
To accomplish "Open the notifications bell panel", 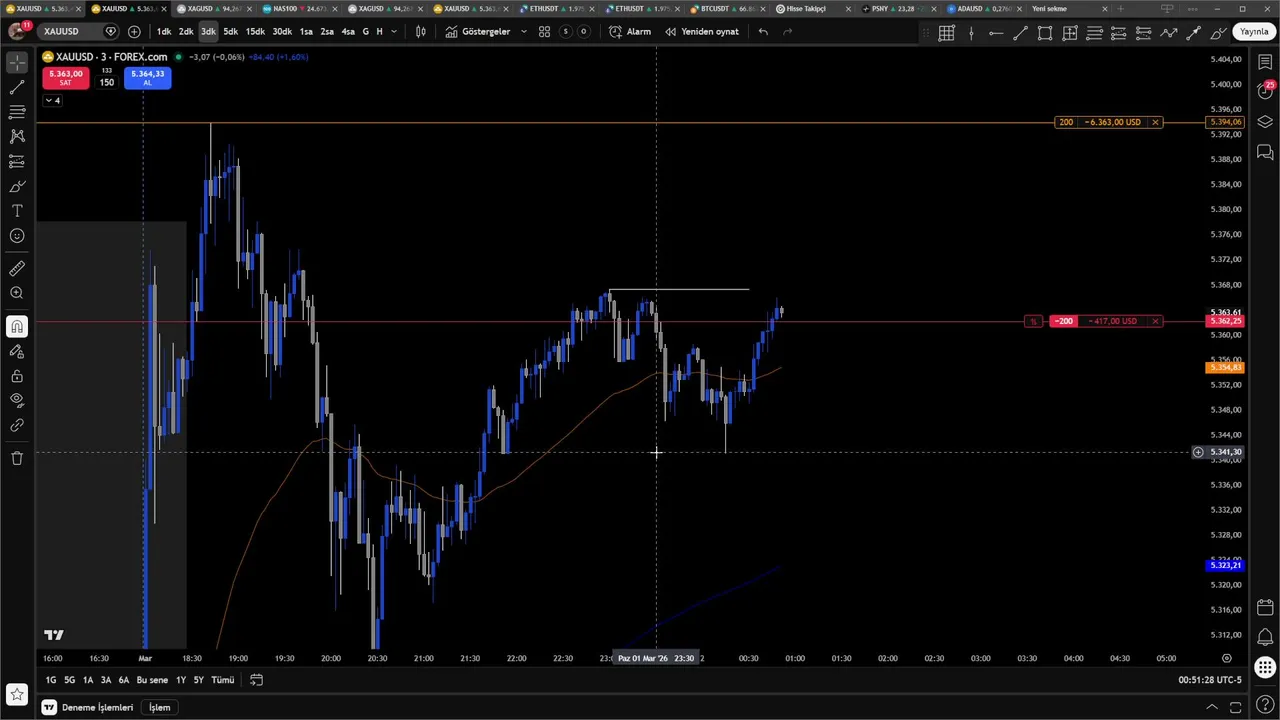I will tap(1265, 636).
